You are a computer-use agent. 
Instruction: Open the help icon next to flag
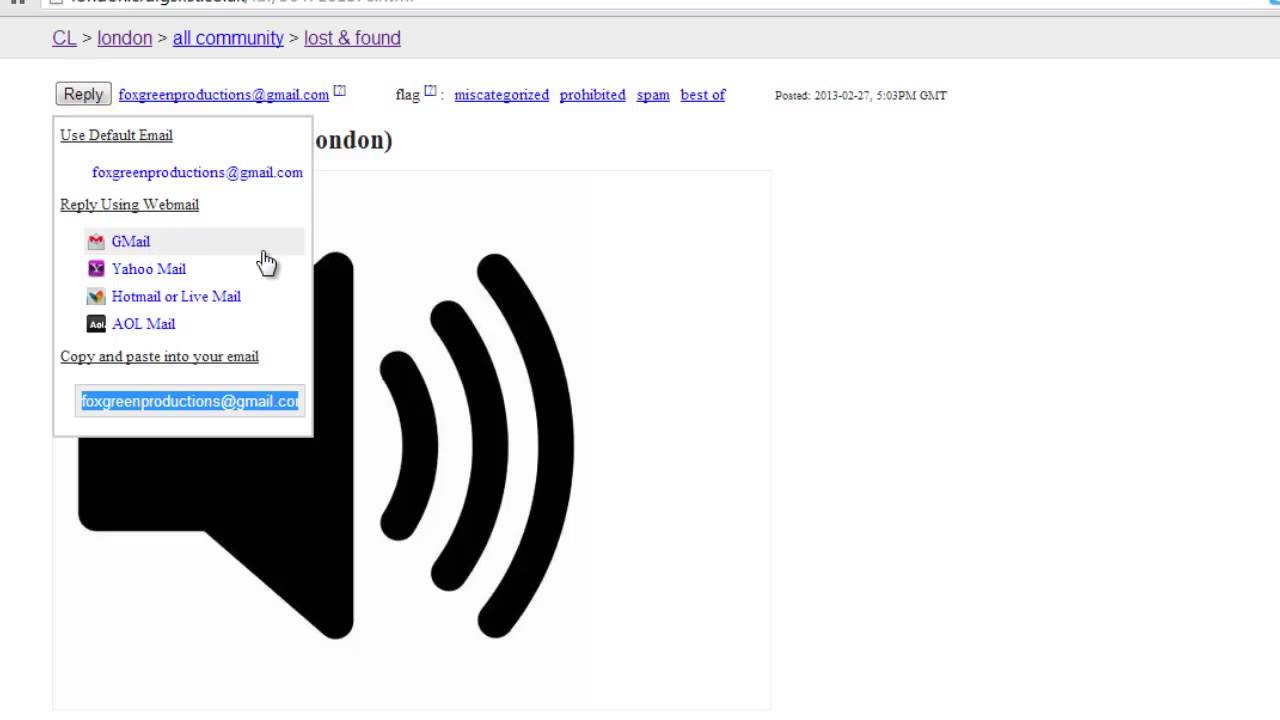pyautogui.click(x=431, y=91)
